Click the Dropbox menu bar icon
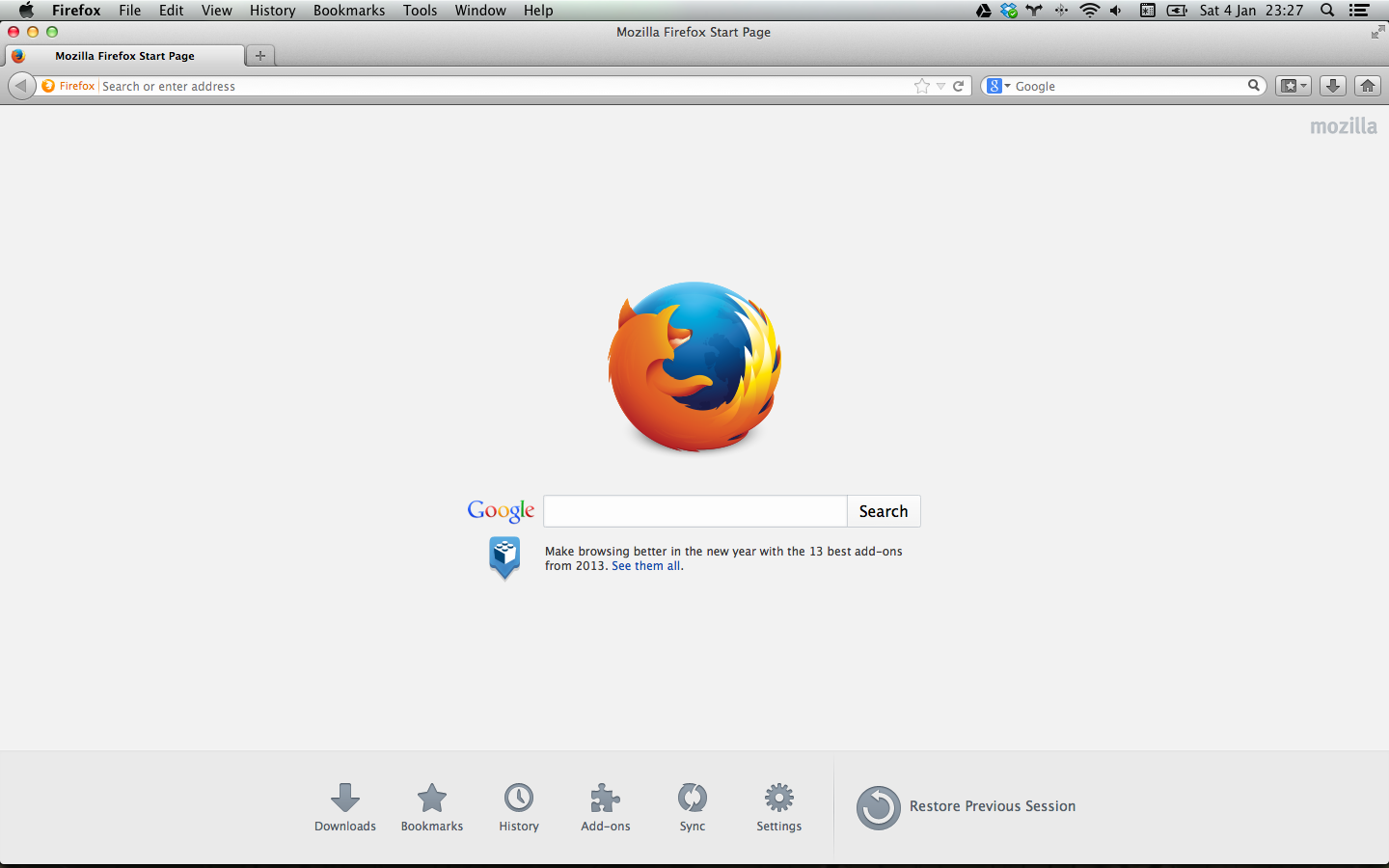 (1009, 11)
